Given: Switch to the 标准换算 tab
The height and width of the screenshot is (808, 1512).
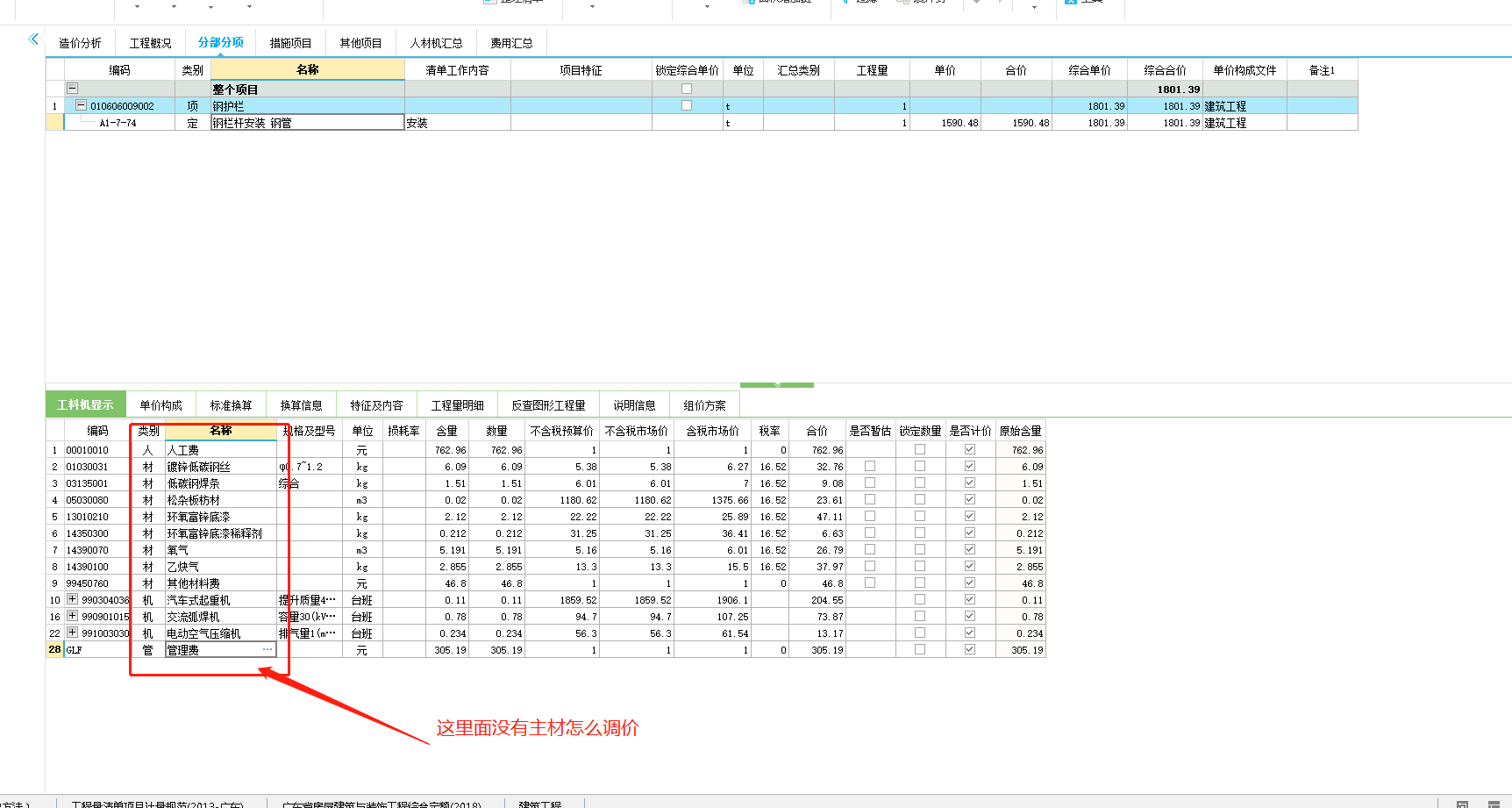Looking at the screenshot, I should coord(231,405).
